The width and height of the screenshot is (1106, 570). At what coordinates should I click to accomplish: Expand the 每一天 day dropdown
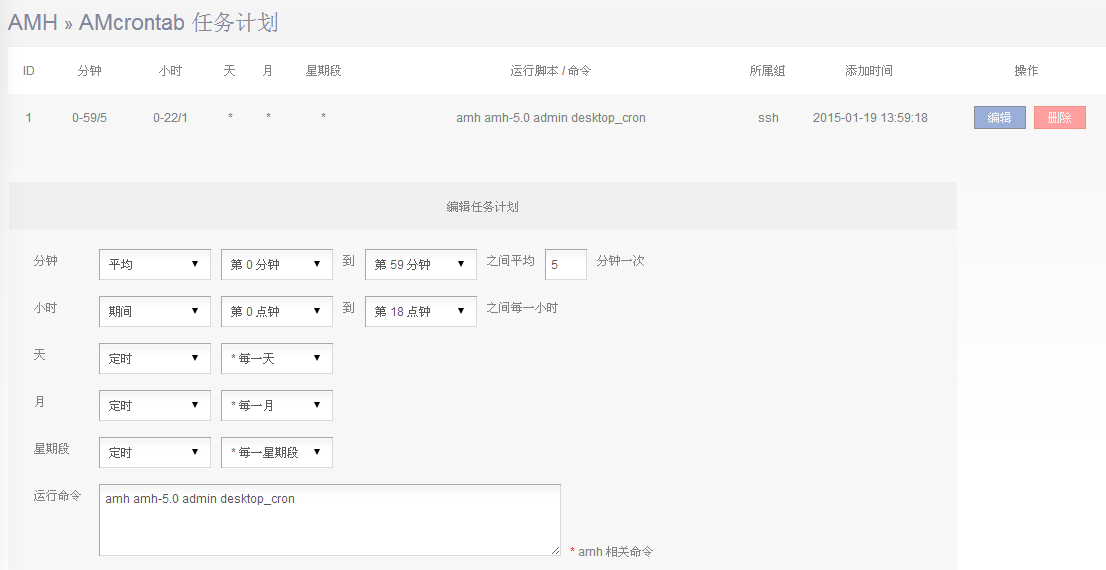click(276, 358)
